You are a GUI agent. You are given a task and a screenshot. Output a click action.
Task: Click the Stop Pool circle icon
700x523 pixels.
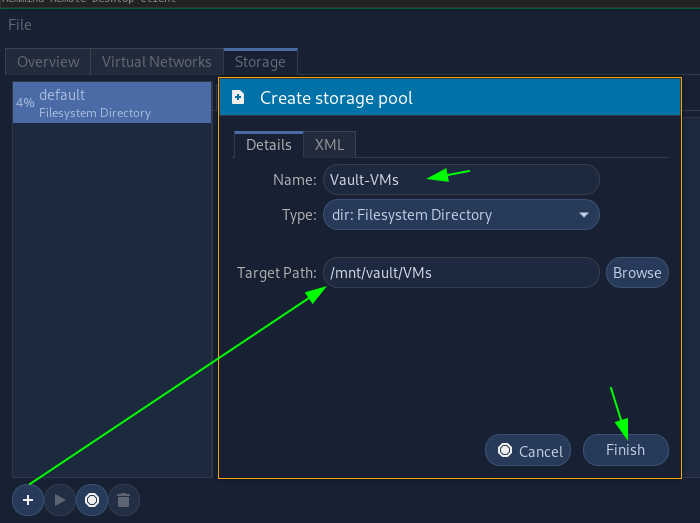tap(92, 499)
